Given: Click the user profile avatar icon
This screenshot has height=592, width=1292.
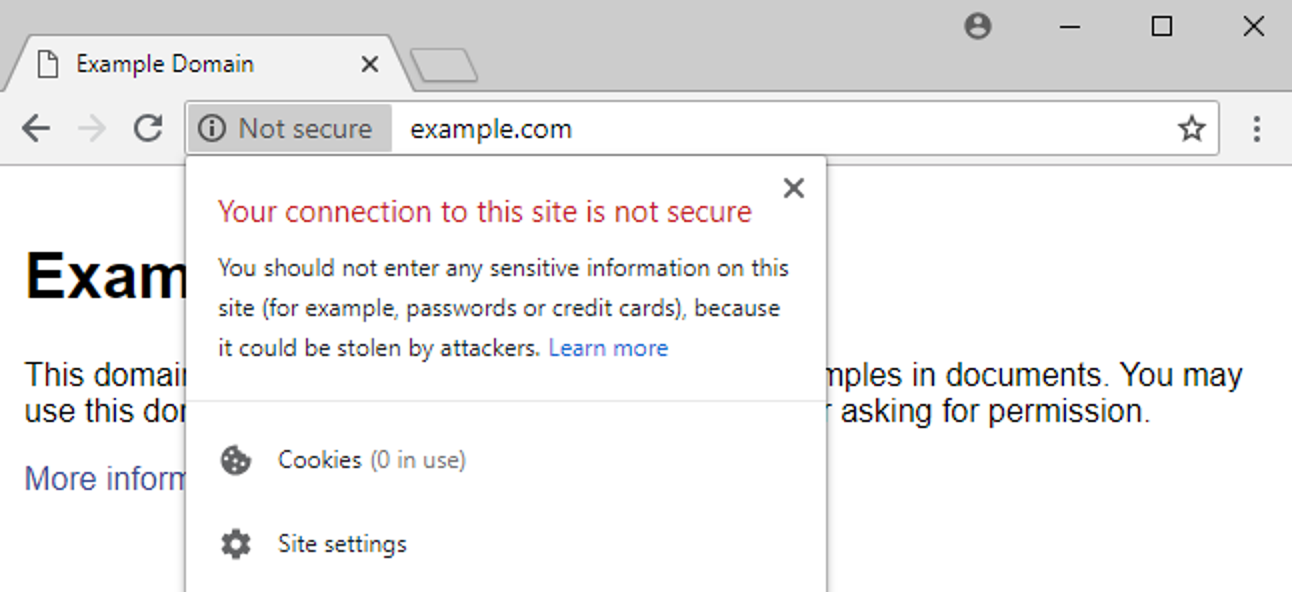Looking at the screenshot, I should click(978, 27).
